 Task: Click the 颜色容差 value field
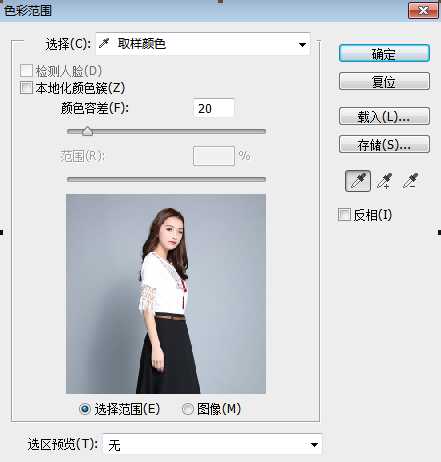(213, 108)
